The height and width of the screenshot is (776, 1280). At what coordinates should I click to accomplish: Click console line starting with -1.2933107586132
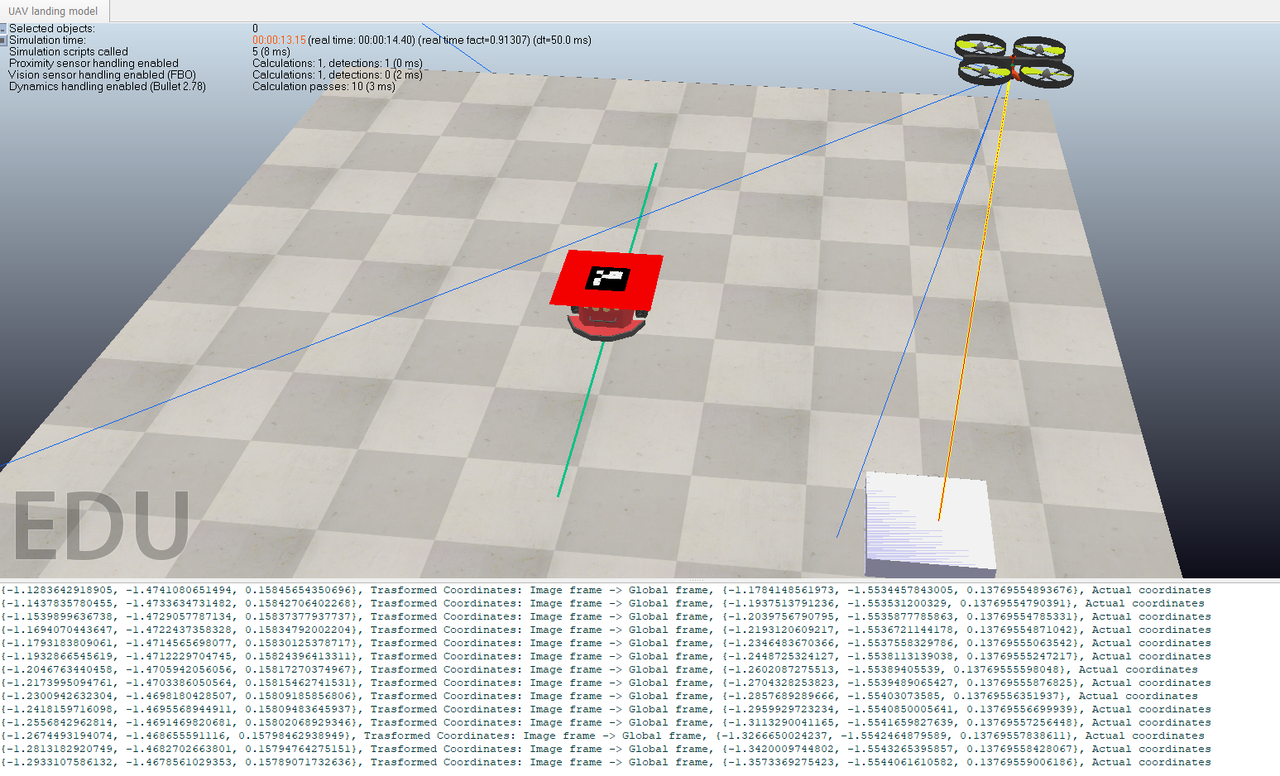click(606, 762)
